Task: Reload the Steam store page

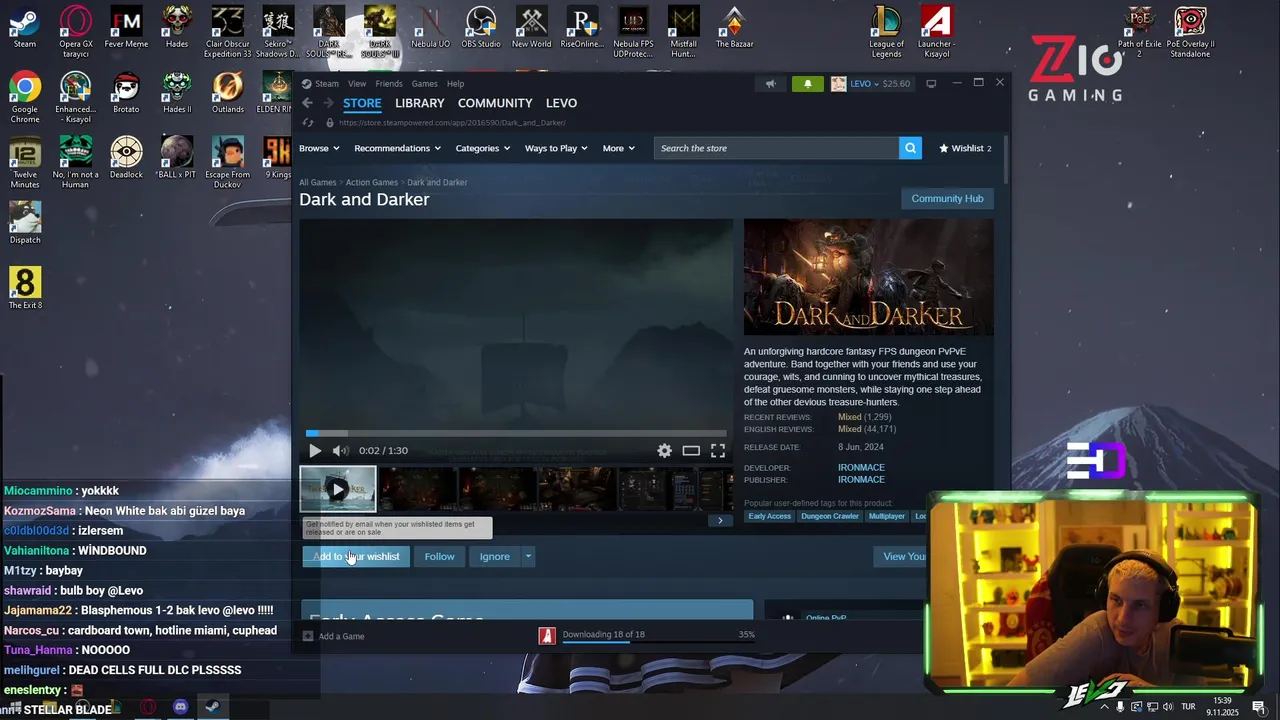Action: pyautogui.click(x=309, y=123)
